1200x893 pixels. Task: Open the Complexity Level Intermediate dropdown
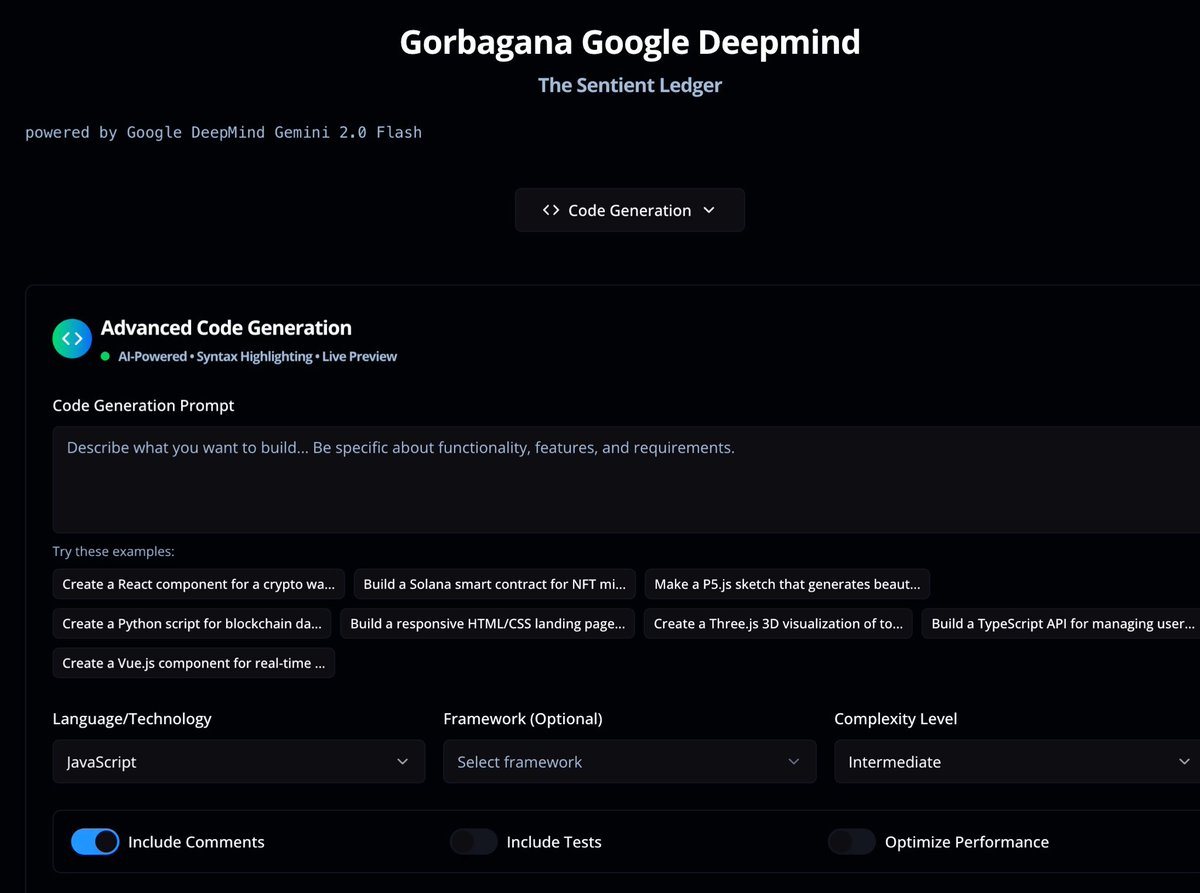coord(1017,761)
